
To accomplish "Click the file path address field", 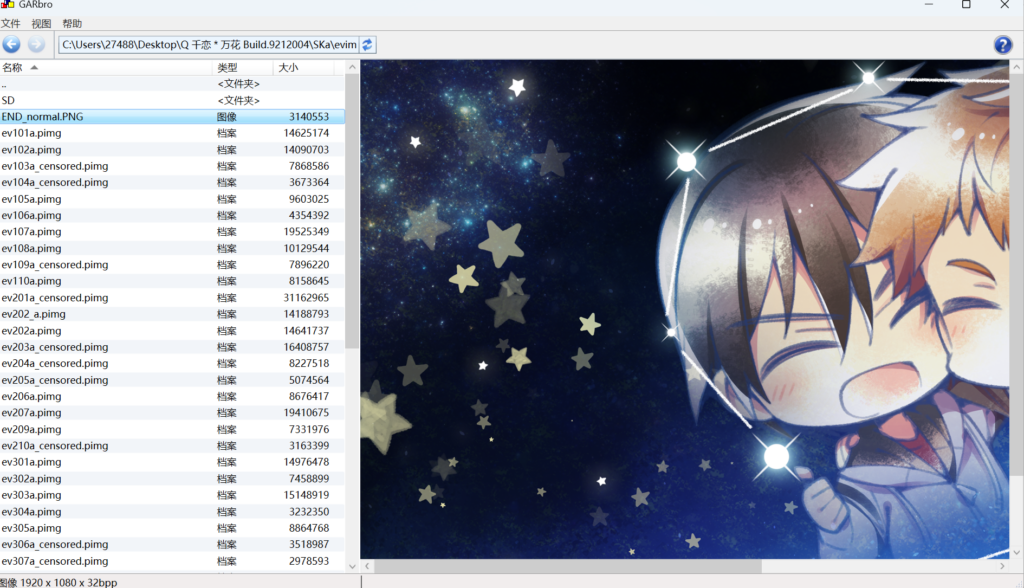I will click(208, 44).
